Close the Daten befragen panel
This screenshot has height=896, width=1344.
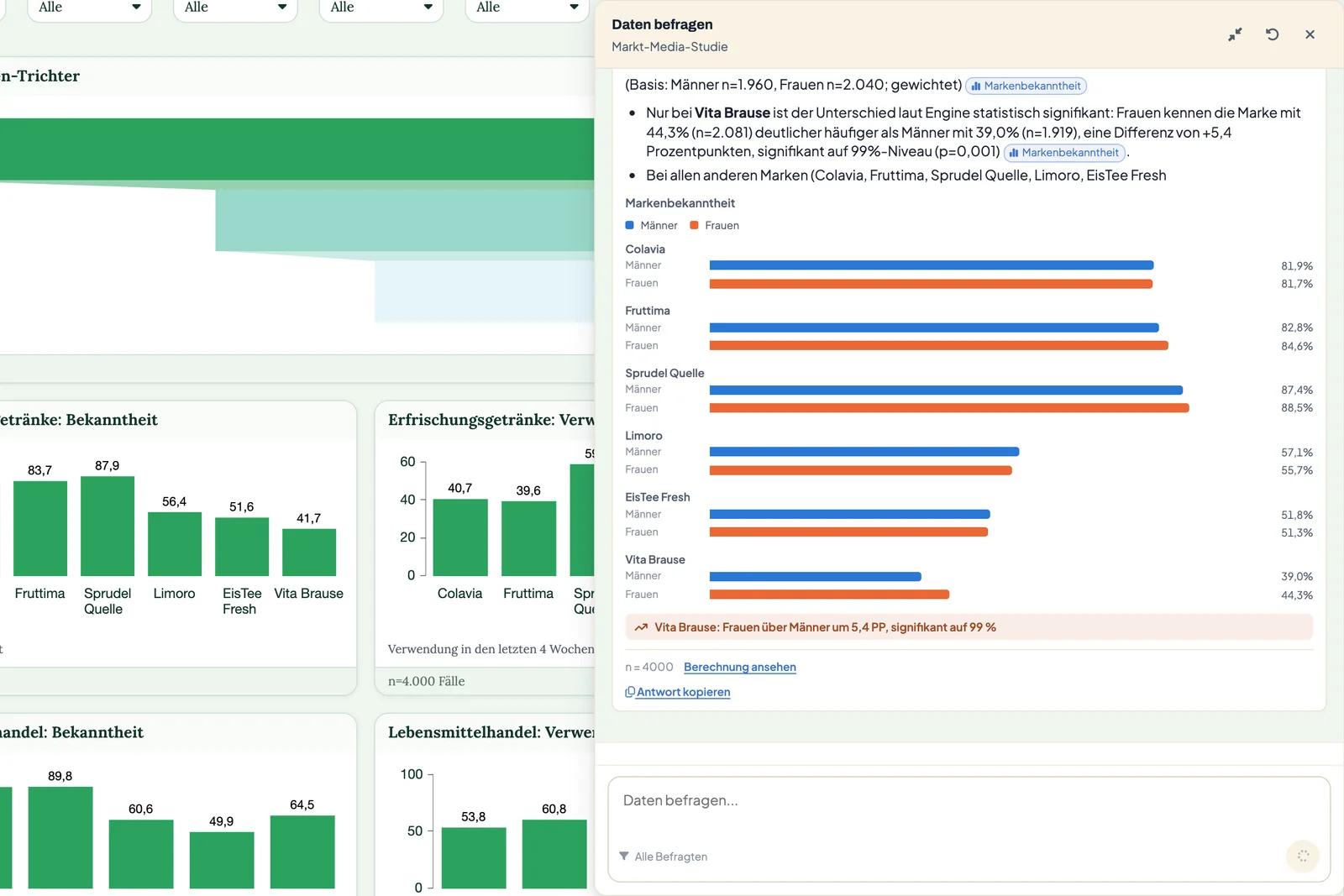pyautogui.click(x=1310, y=34)
